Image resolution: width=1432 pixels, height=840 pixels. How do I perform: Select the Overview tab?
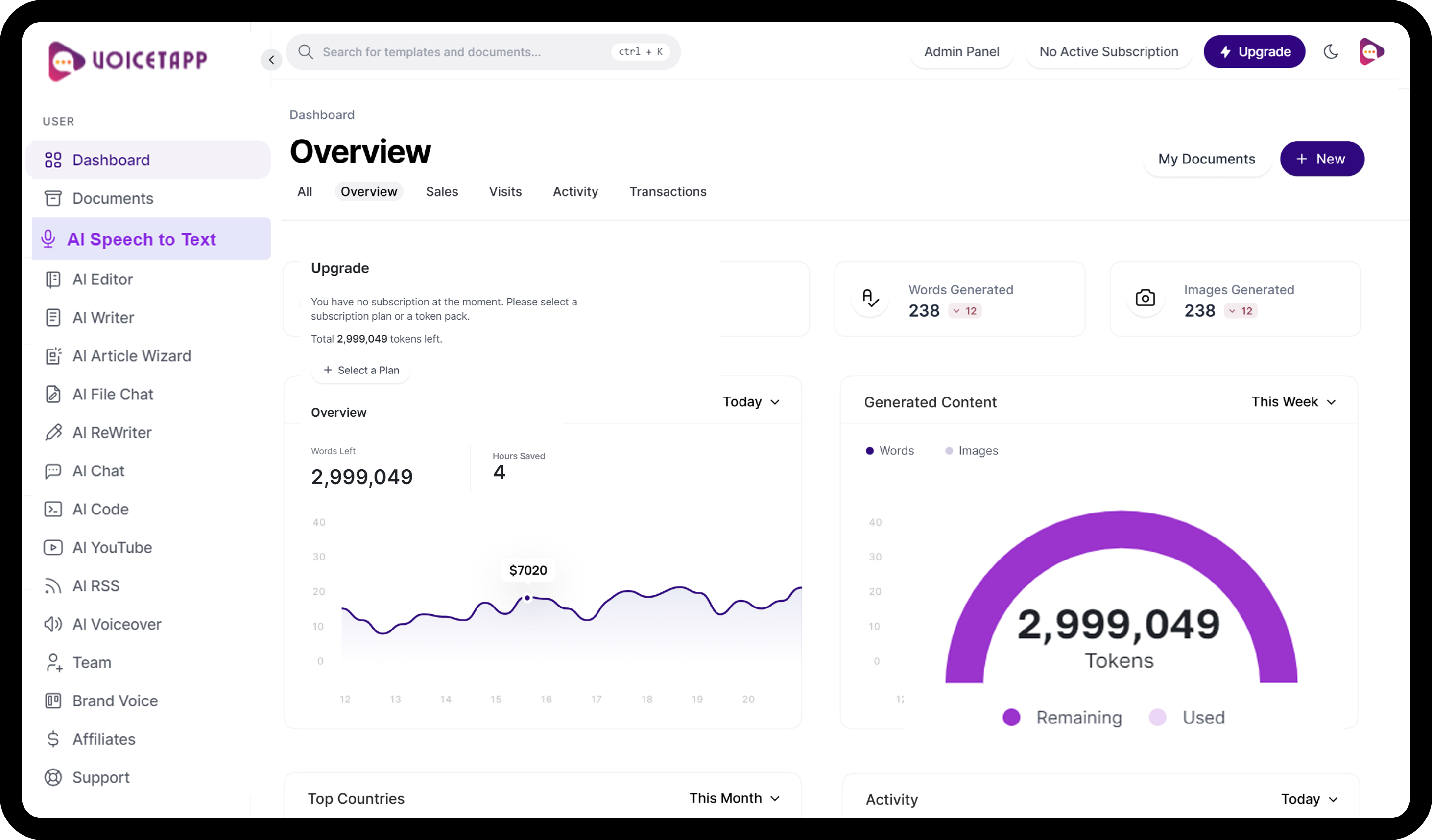point(369,192)
